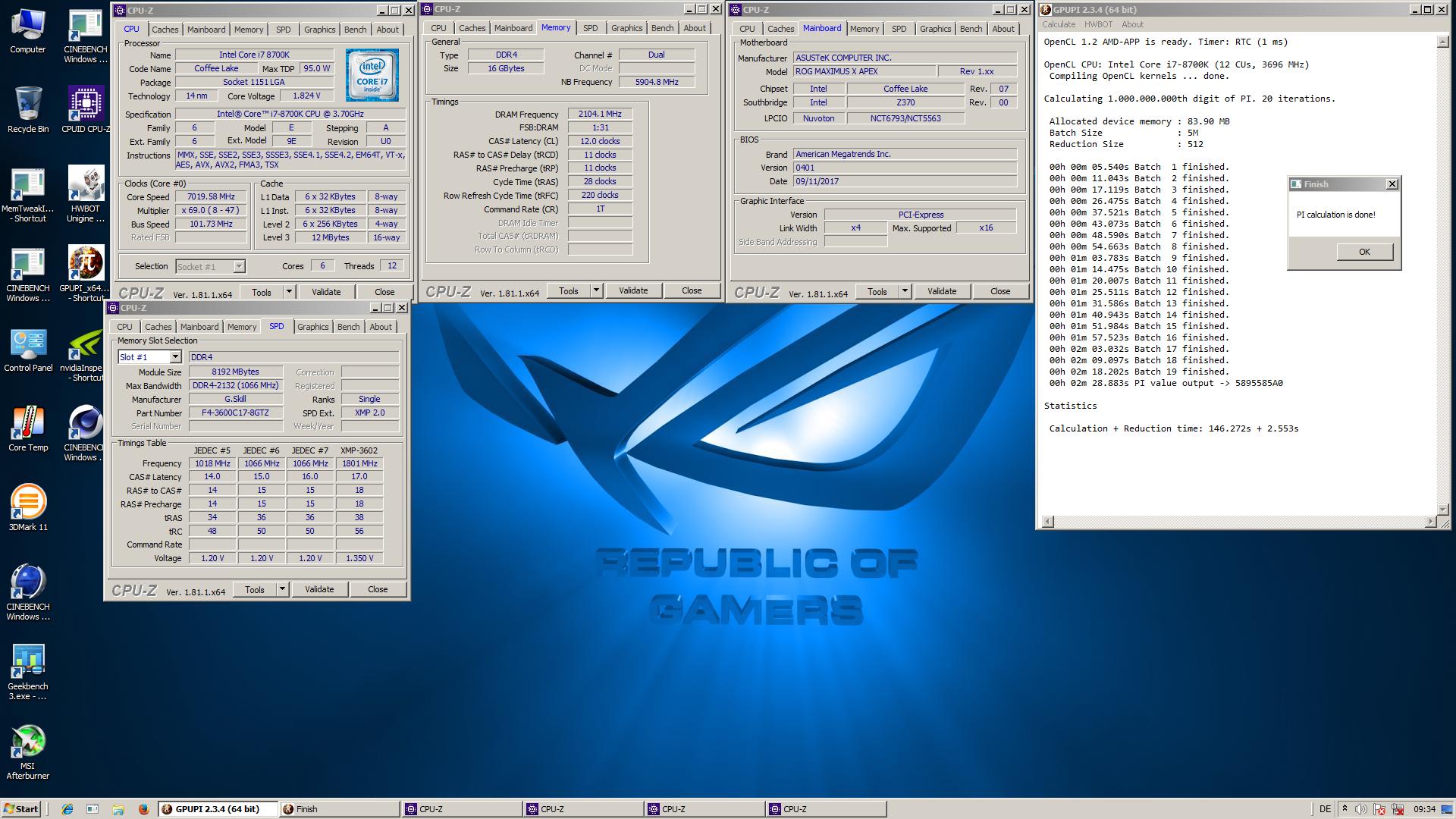Open the Computer desktop icon

pyautogui.click(x=28, y=32)
